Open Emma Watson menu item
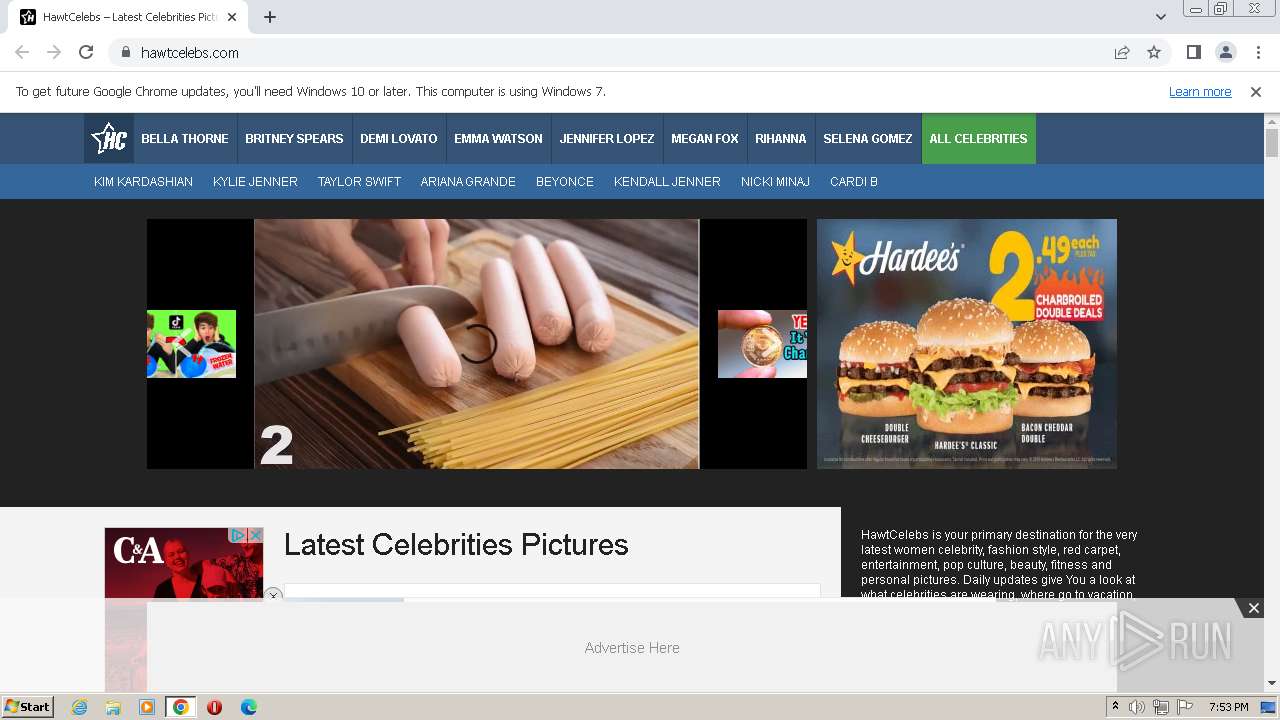 498,139
